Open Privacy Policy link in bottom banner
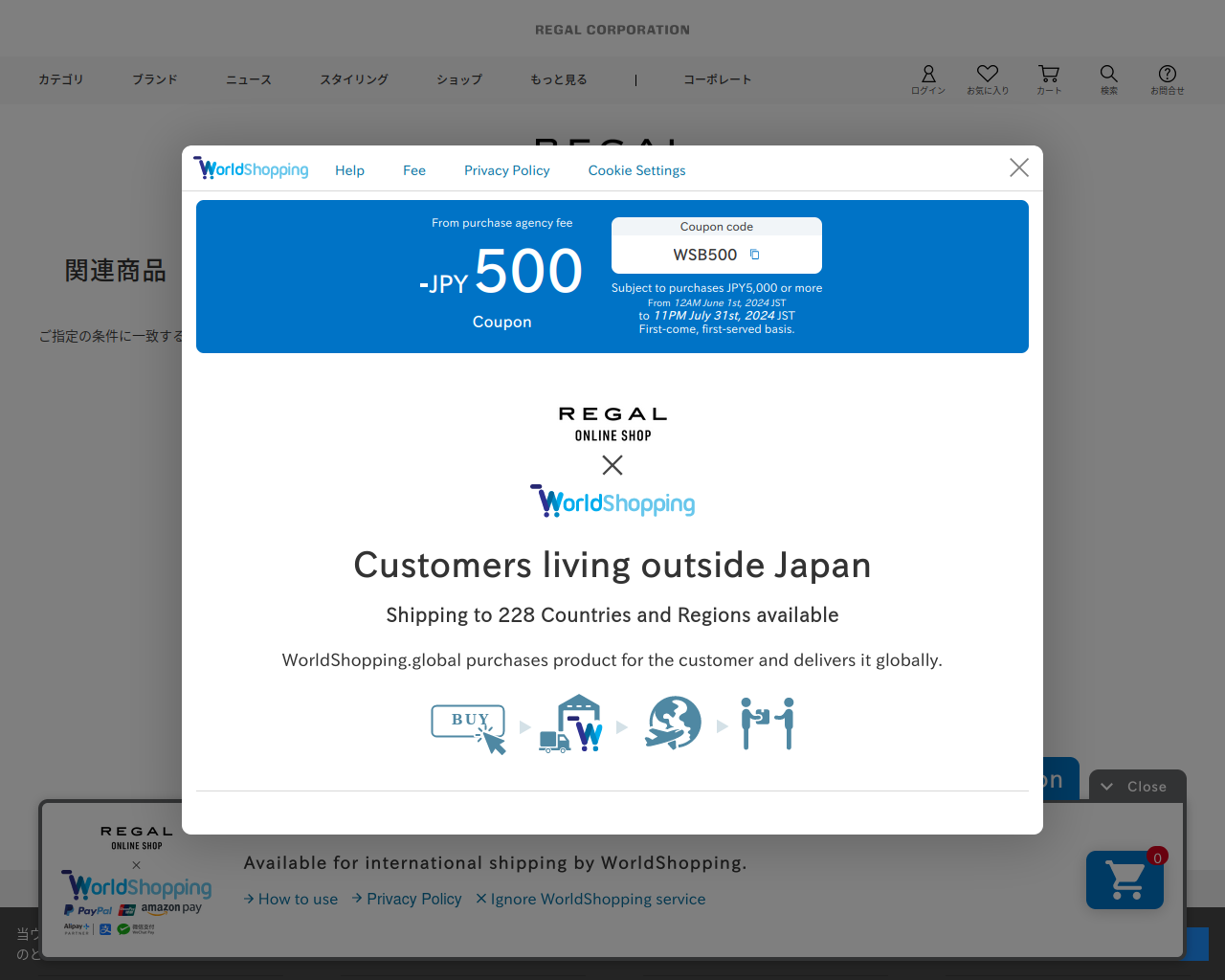The width and height of the screenshot is (1225, 980). tap(407, 900)
